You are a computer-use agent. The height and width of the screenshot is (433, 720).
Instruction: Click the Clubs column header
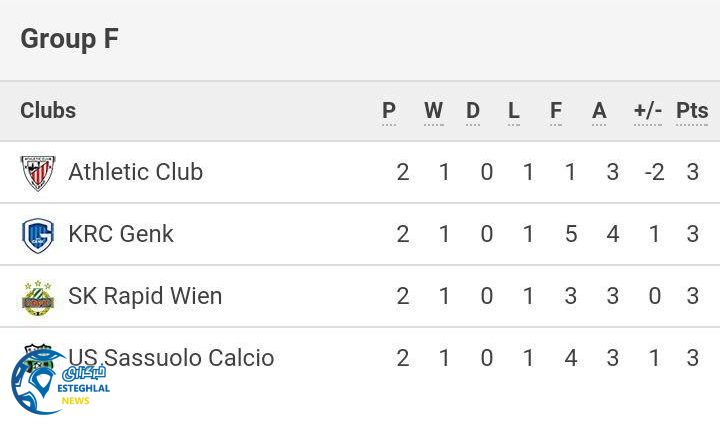point(48,111)
